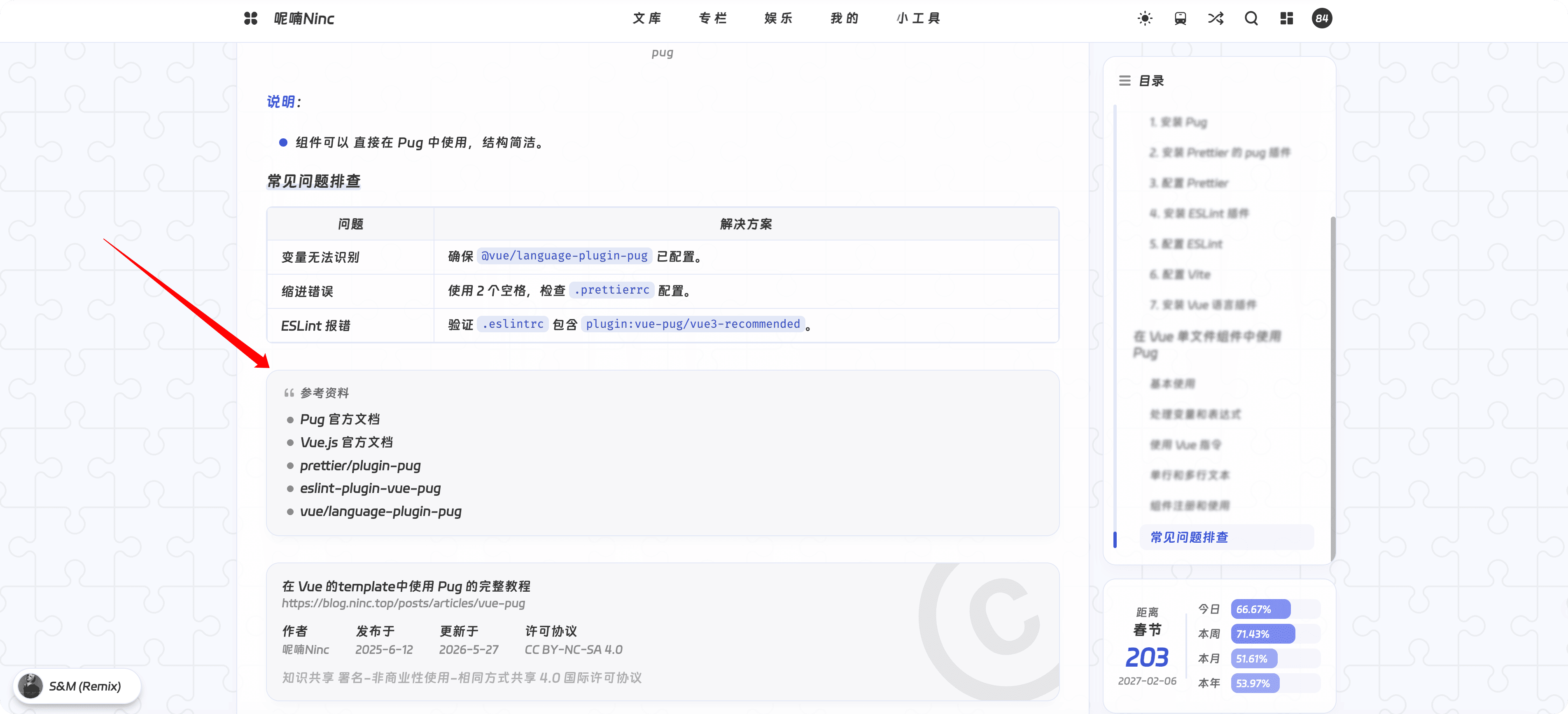Click the 203 days countdown number
This screenshot has width=1568, height=714.
tap(1147, 657)
